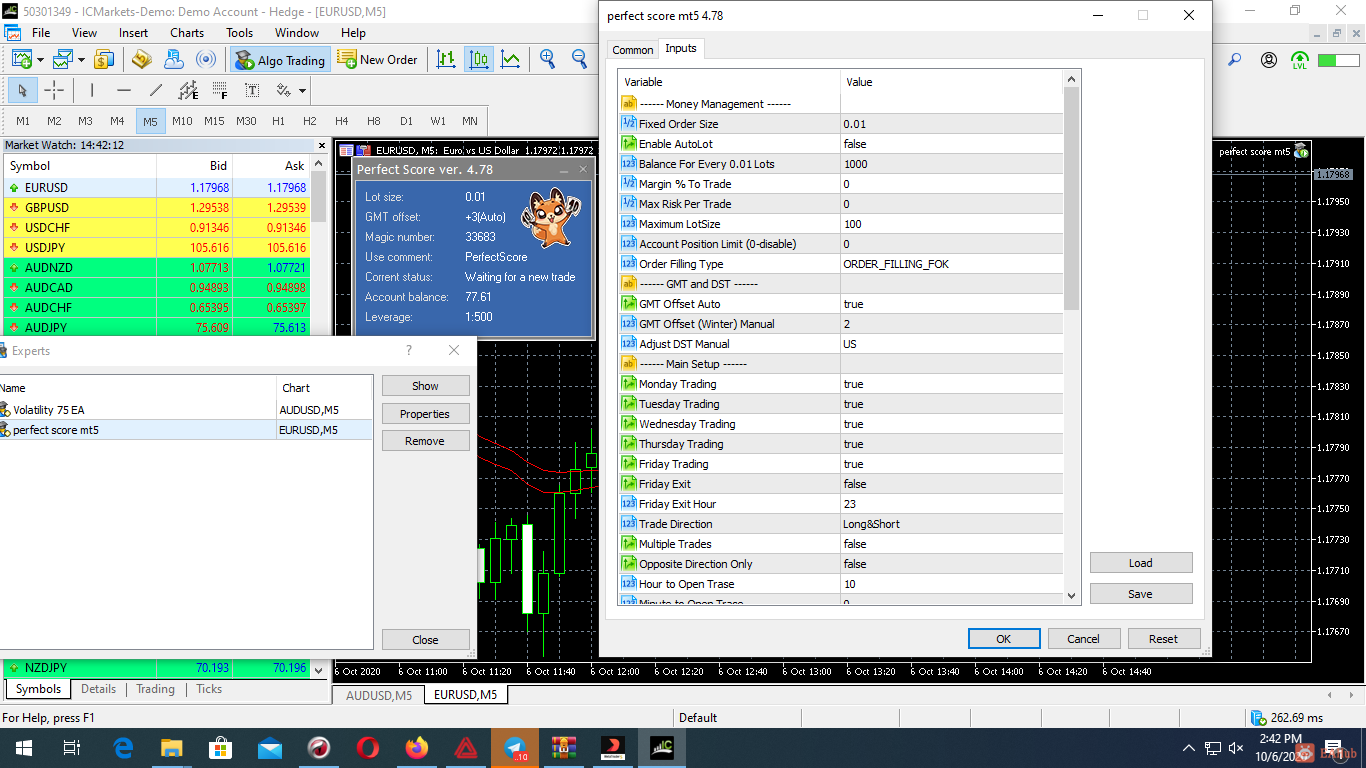Click the Save button

point(1141,594)
